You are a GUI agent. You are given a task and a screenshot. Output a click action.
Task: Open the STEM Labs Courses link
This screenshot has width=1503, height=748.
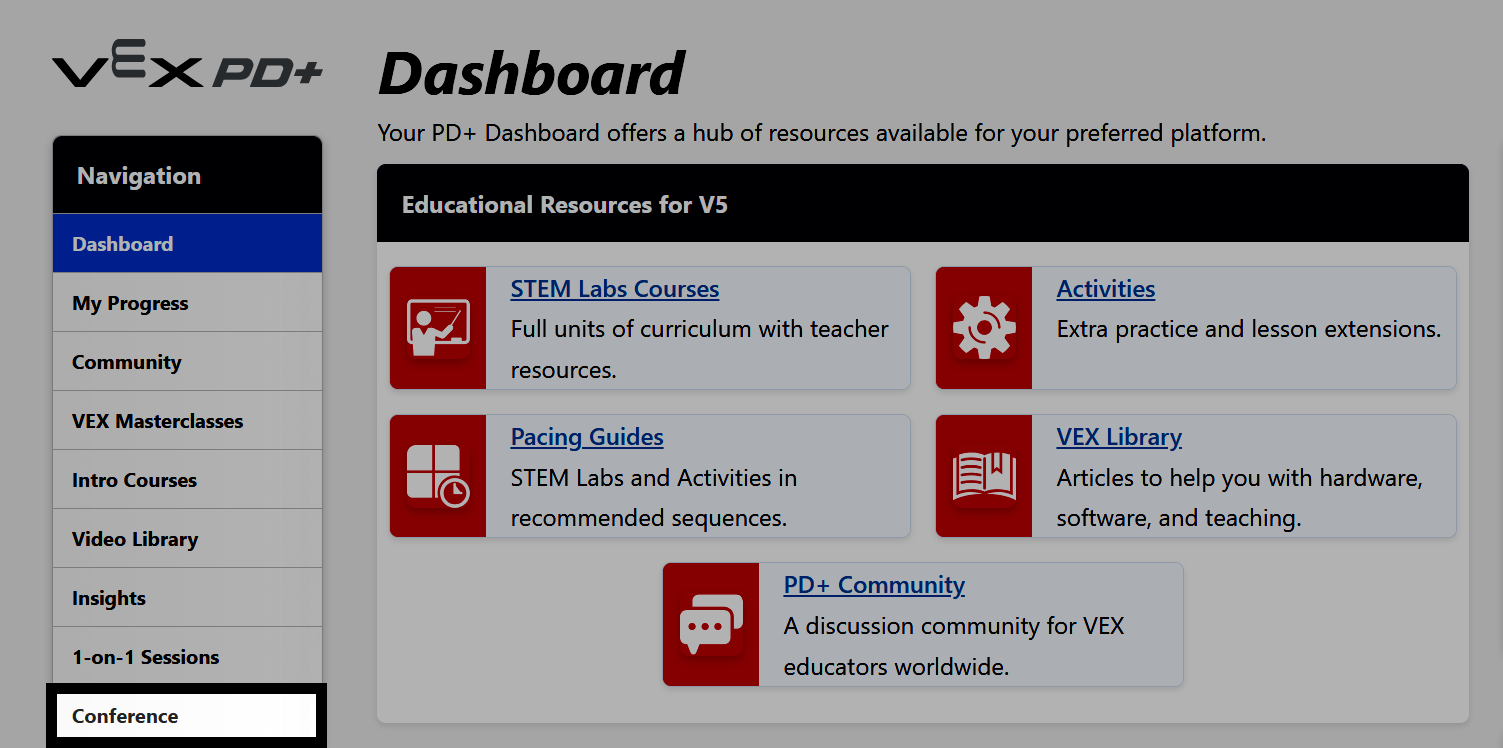(614, 288)
